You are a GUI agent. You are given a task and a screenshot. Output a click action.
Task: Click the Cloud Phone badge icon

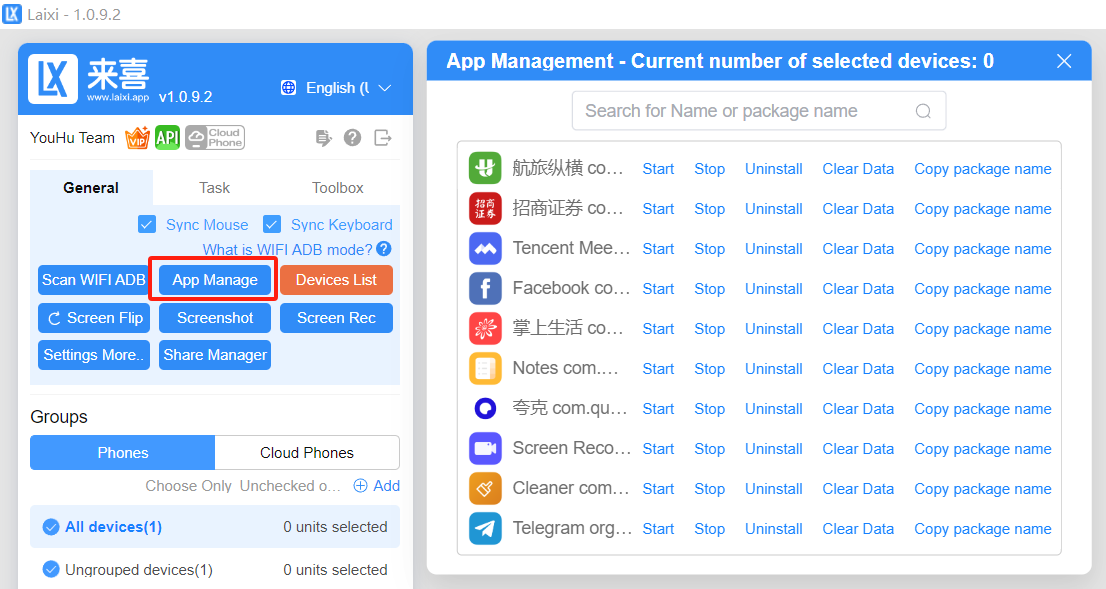(x=215, y=138)
